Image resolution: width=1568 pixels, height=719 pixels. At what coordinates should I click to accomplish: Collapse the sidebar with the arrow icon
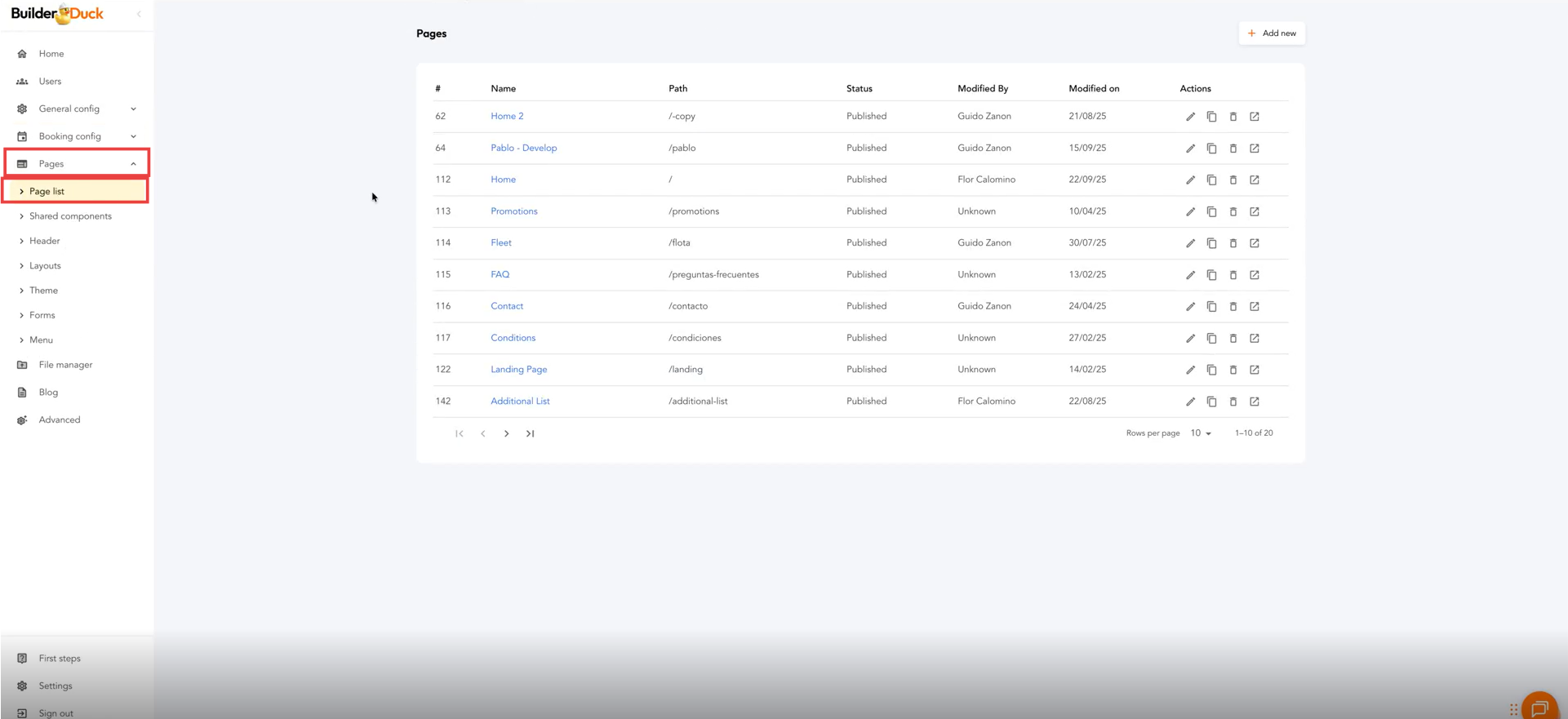tap(139, 14)
